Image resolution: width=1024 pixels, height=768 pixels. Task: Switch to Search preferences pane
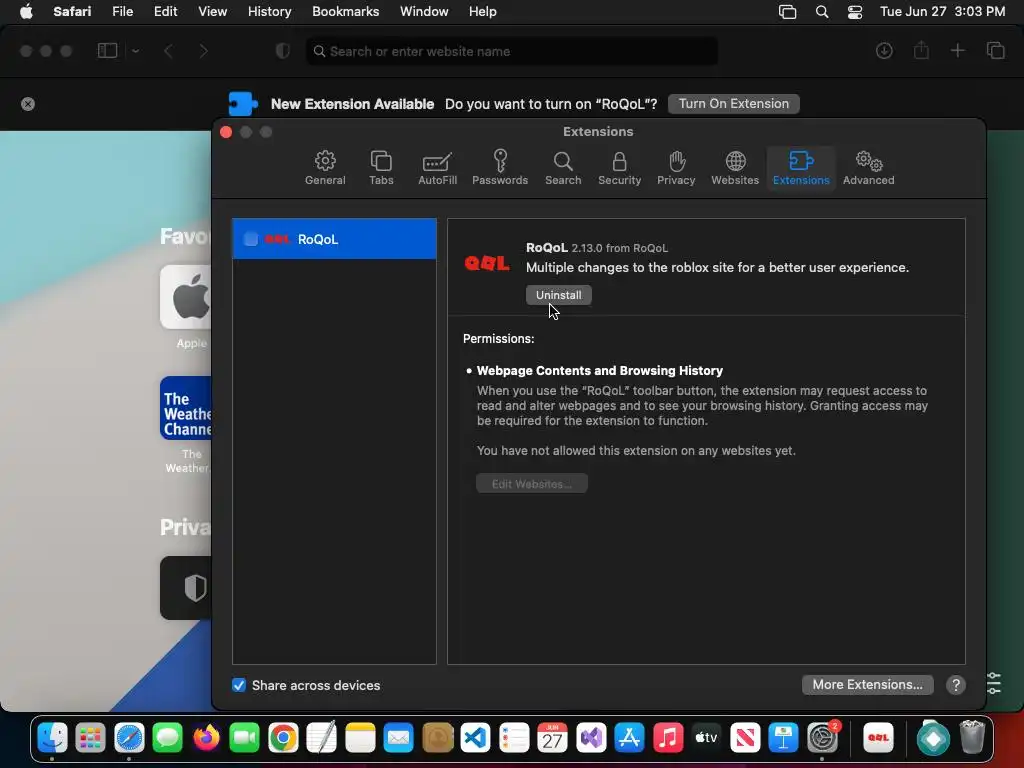563,168
